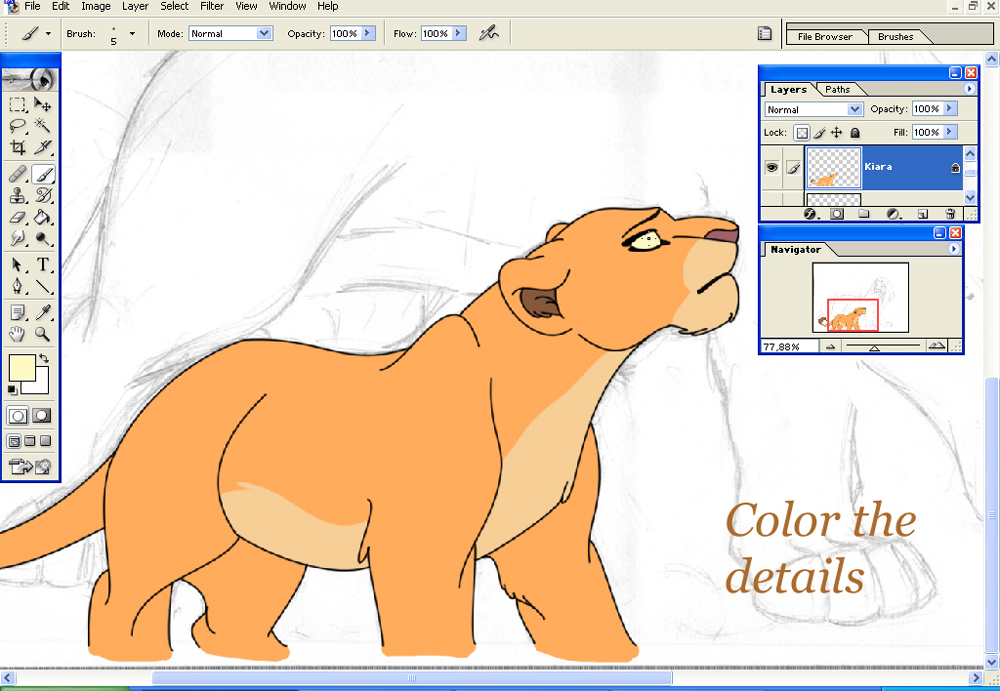Open the File Browser tab
Screen dimensions: 1000x691
(x=825, y=36)
